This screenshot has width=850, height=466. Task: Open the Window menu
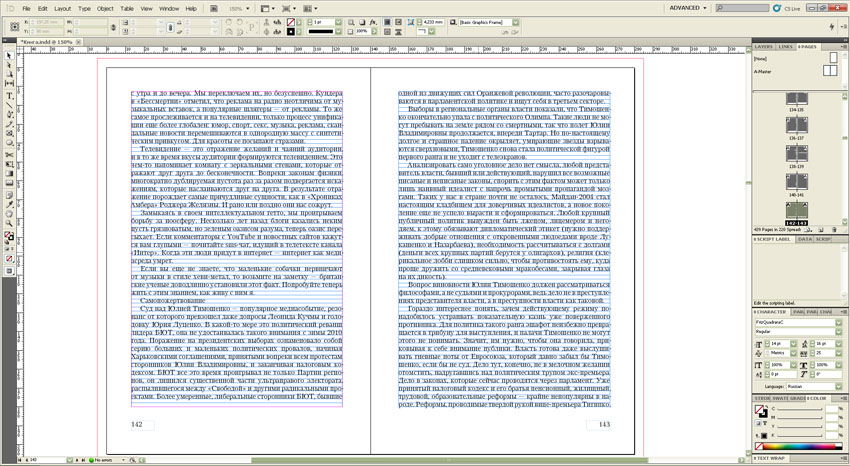pos(169,9)
